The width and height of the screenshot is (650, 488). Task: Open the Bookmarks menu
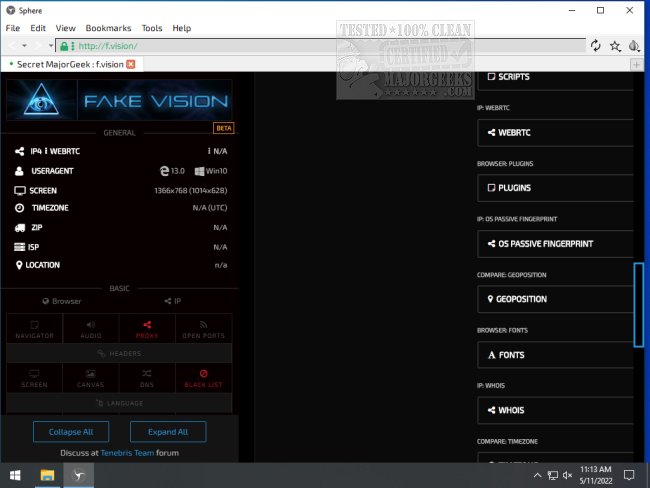[108, 28]
